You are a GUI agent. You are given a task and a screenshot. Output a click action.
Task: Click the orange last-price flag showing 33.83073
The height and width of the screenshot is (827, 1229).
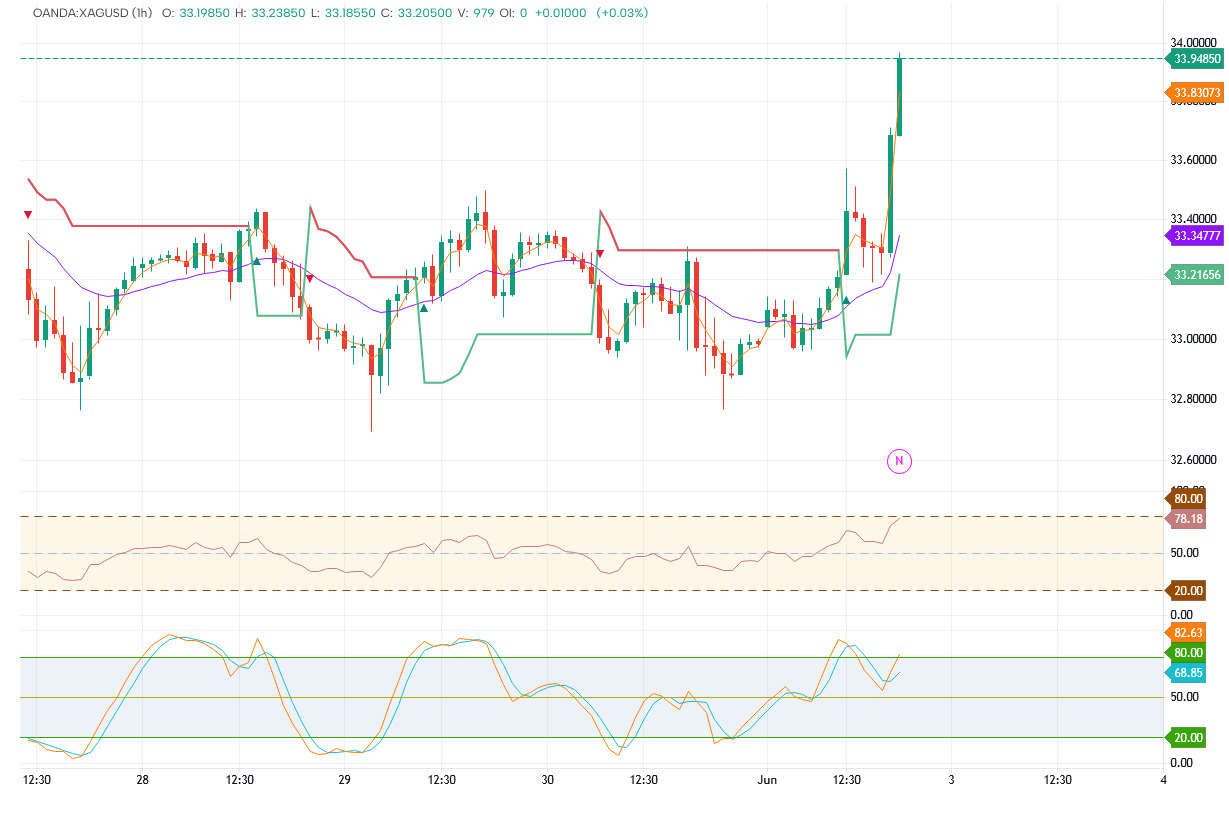point(1196,92)
